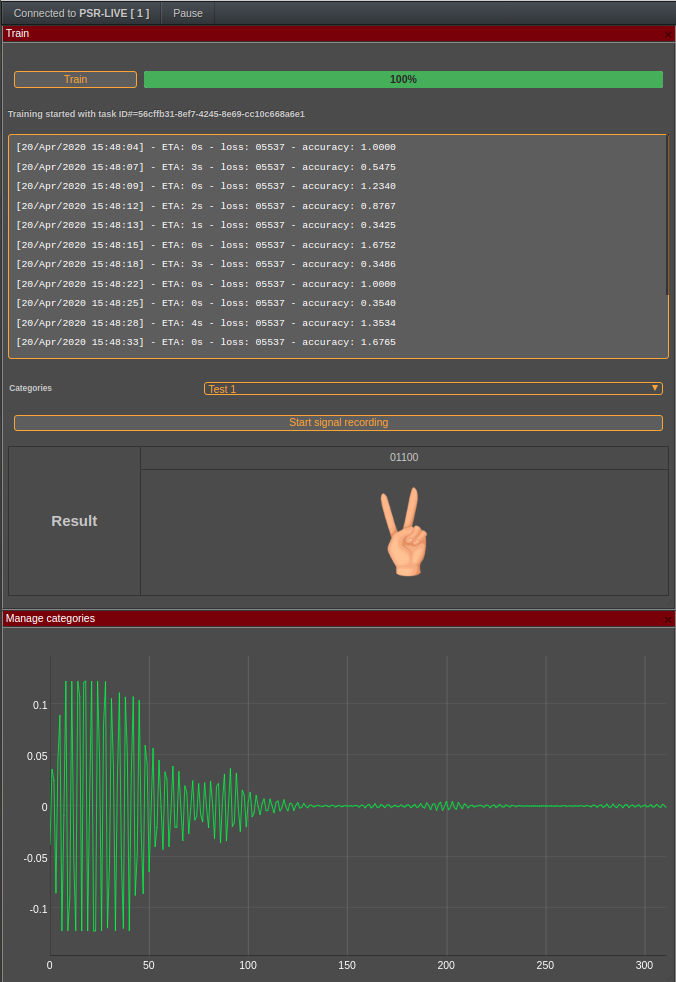Image resolution: width=676 pixels, height=982 pixels.
Task: Close the Manage categories panel
Action: coord(668,619)
